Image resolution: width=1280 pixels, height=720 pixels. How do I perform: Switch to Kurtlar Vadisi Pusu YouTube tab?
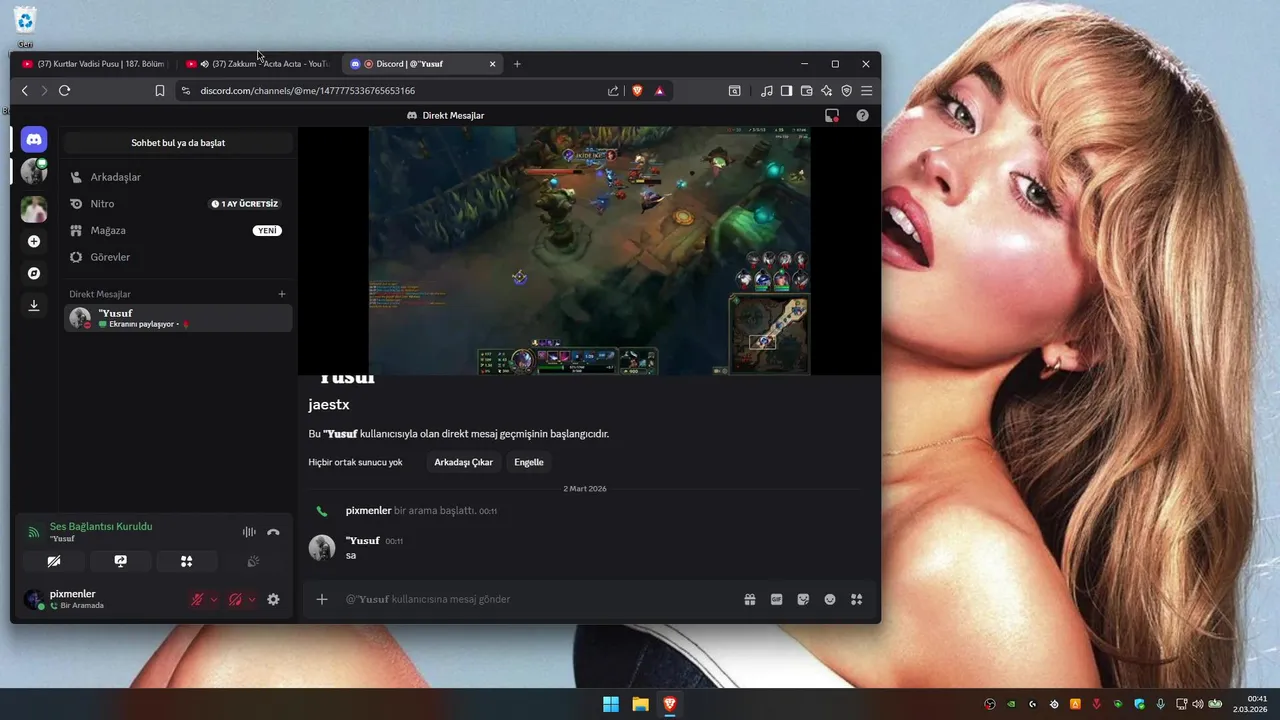pyautogui.click(x=94, y=64)
